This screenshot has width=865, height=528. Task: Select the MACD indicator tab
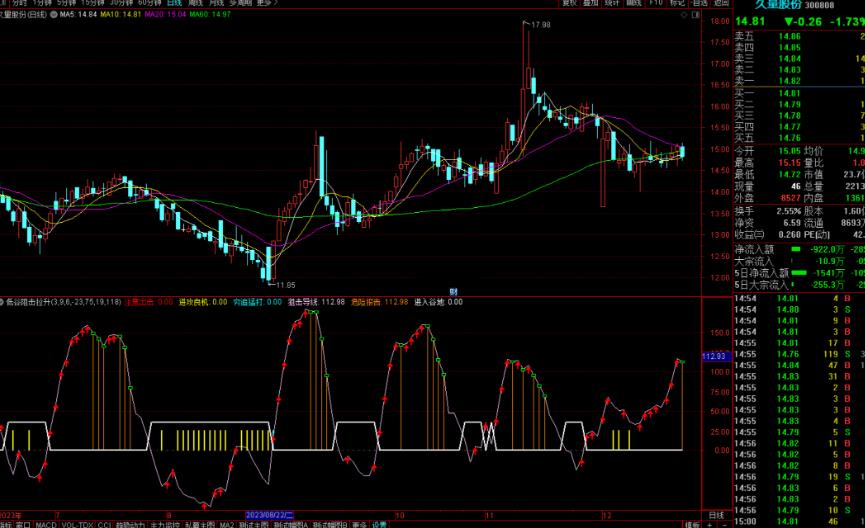click(46, 525)
